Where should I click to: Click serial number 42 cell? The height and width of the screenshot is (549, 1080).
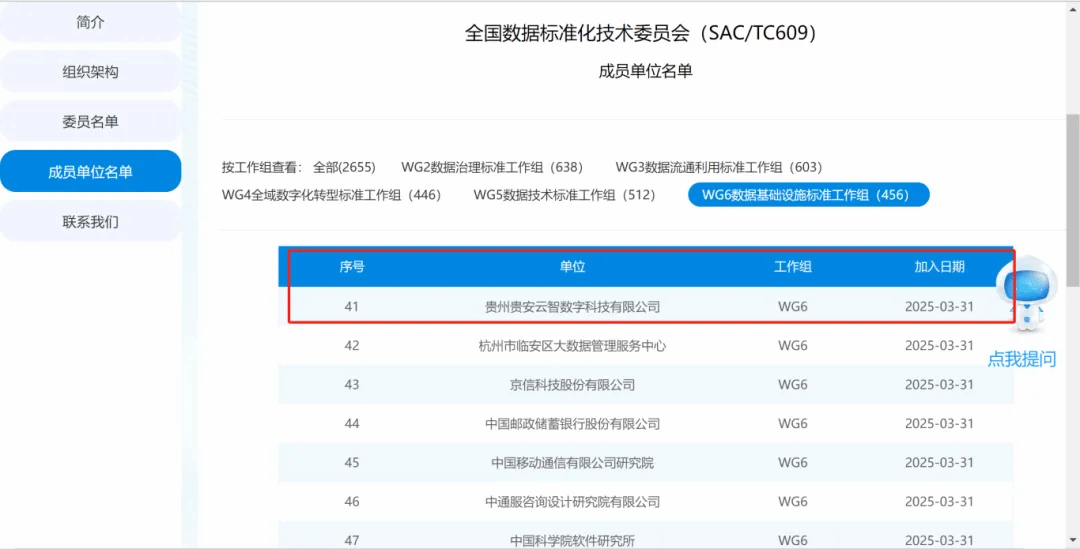352,346
